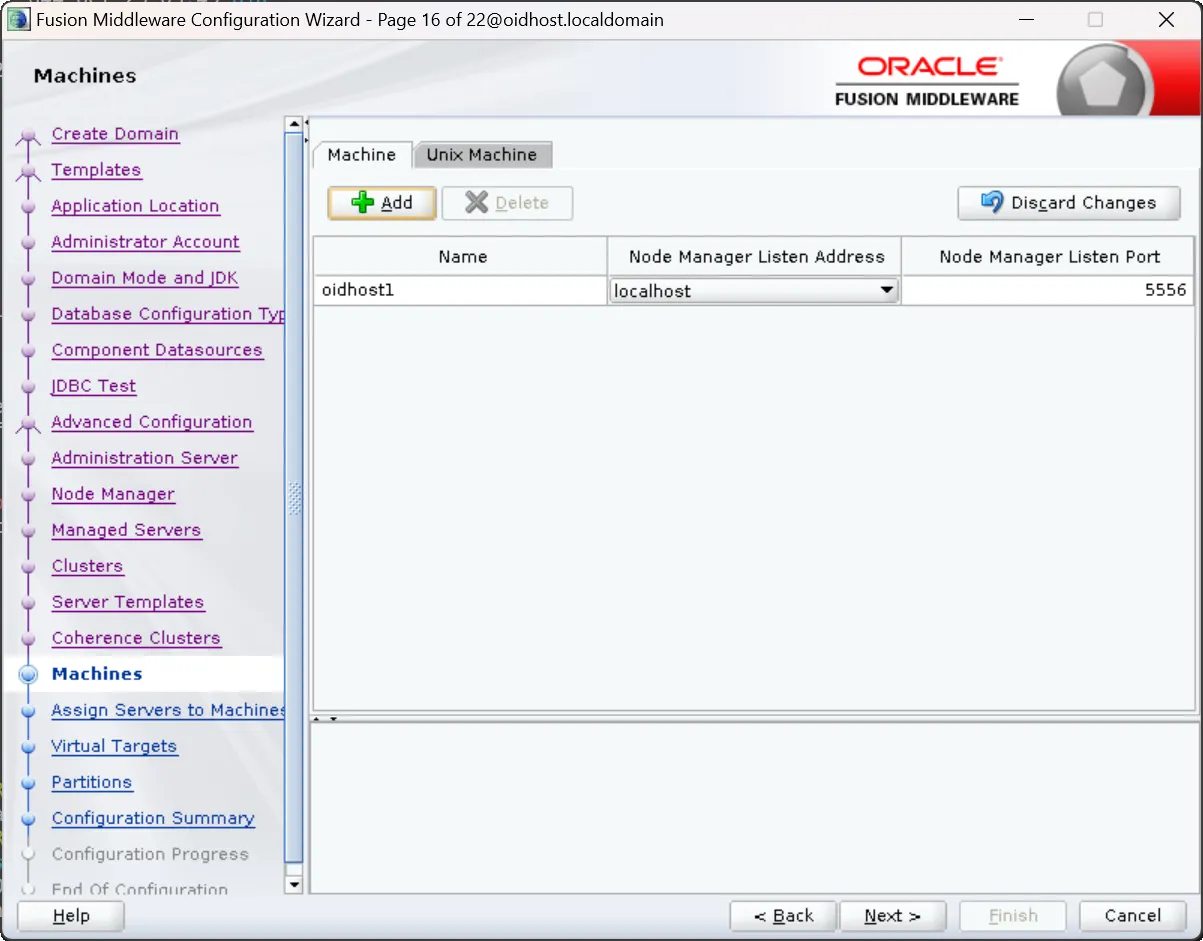Jump to Domain Mode and JDK

[x=145, y=278]
